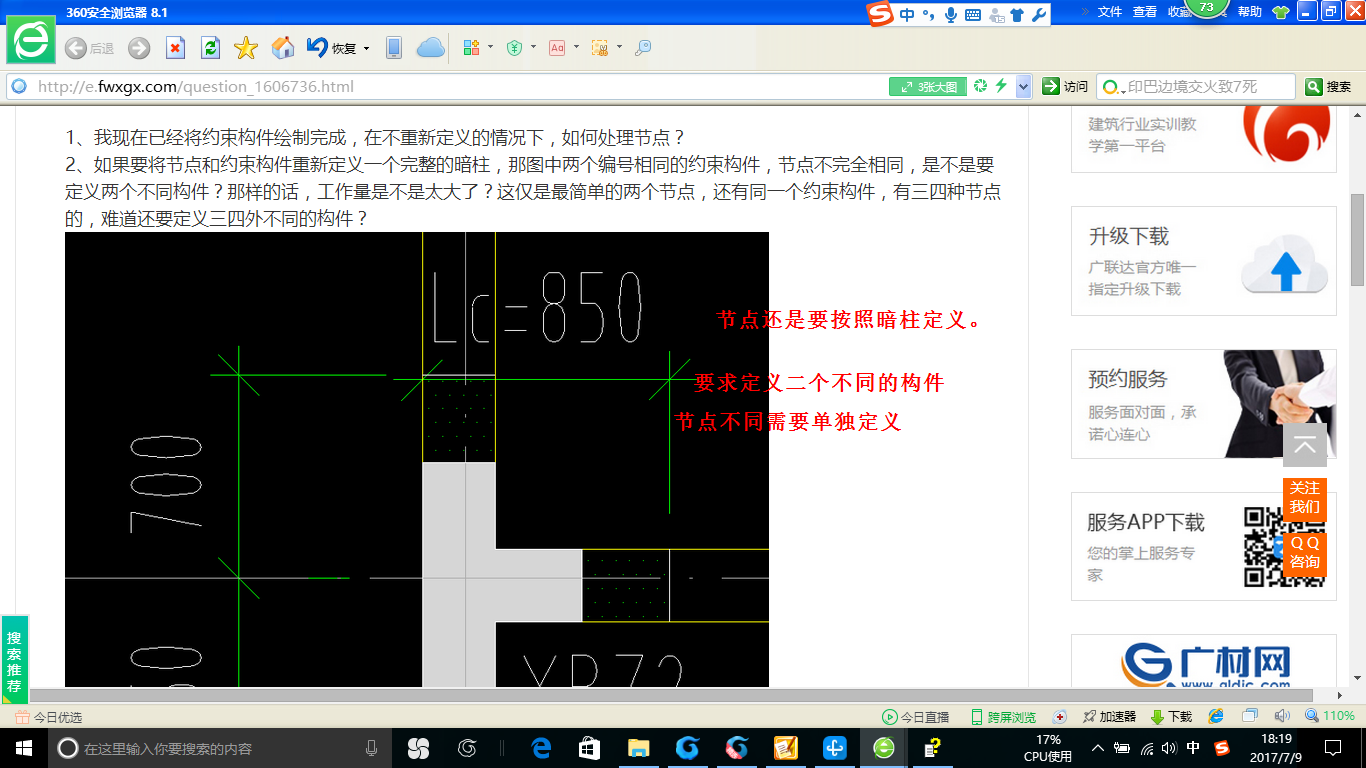The height and width of the screenshot is (768, 1366).
Task: Click the Aa translation tool icon
Action: point(557,47)
